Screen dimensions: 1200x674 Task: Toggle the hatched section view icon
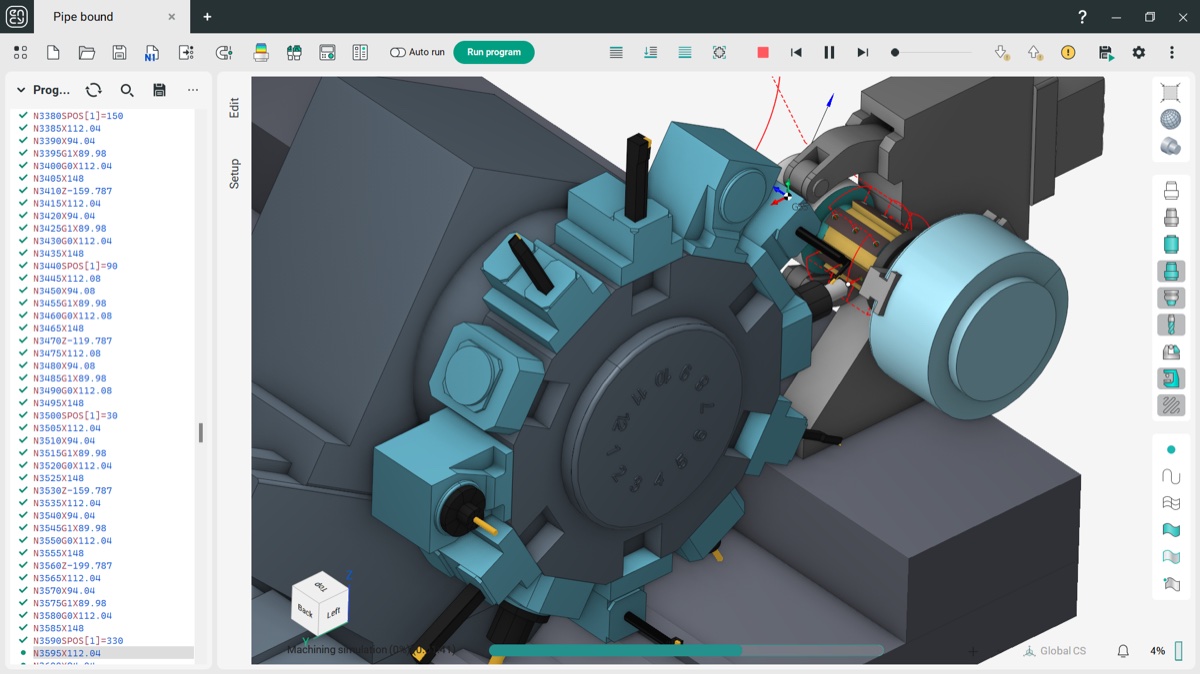[x=1171, y=405]
